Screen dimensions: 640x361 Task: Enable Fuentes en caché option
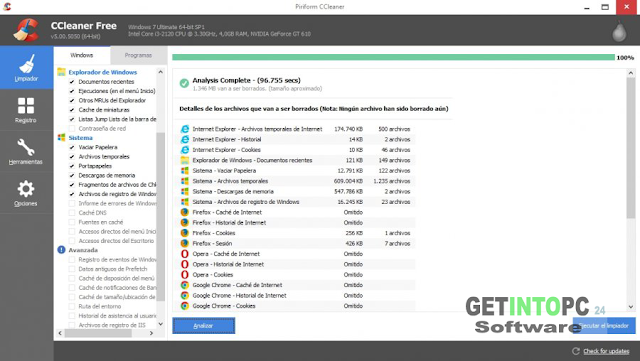pyautogui.click(x=72, y=222)
